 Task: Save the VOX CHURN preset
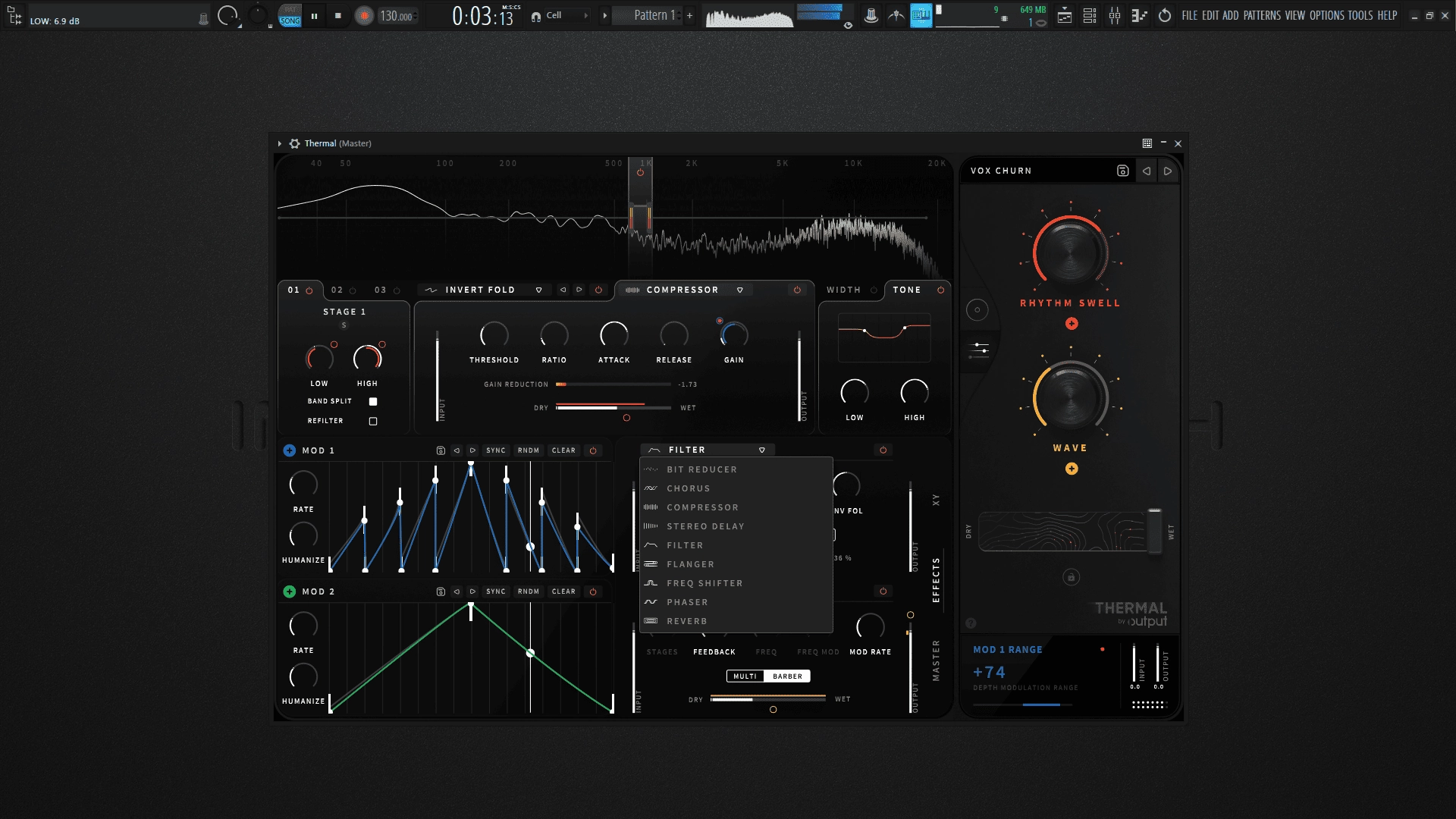click(1123, 171)
